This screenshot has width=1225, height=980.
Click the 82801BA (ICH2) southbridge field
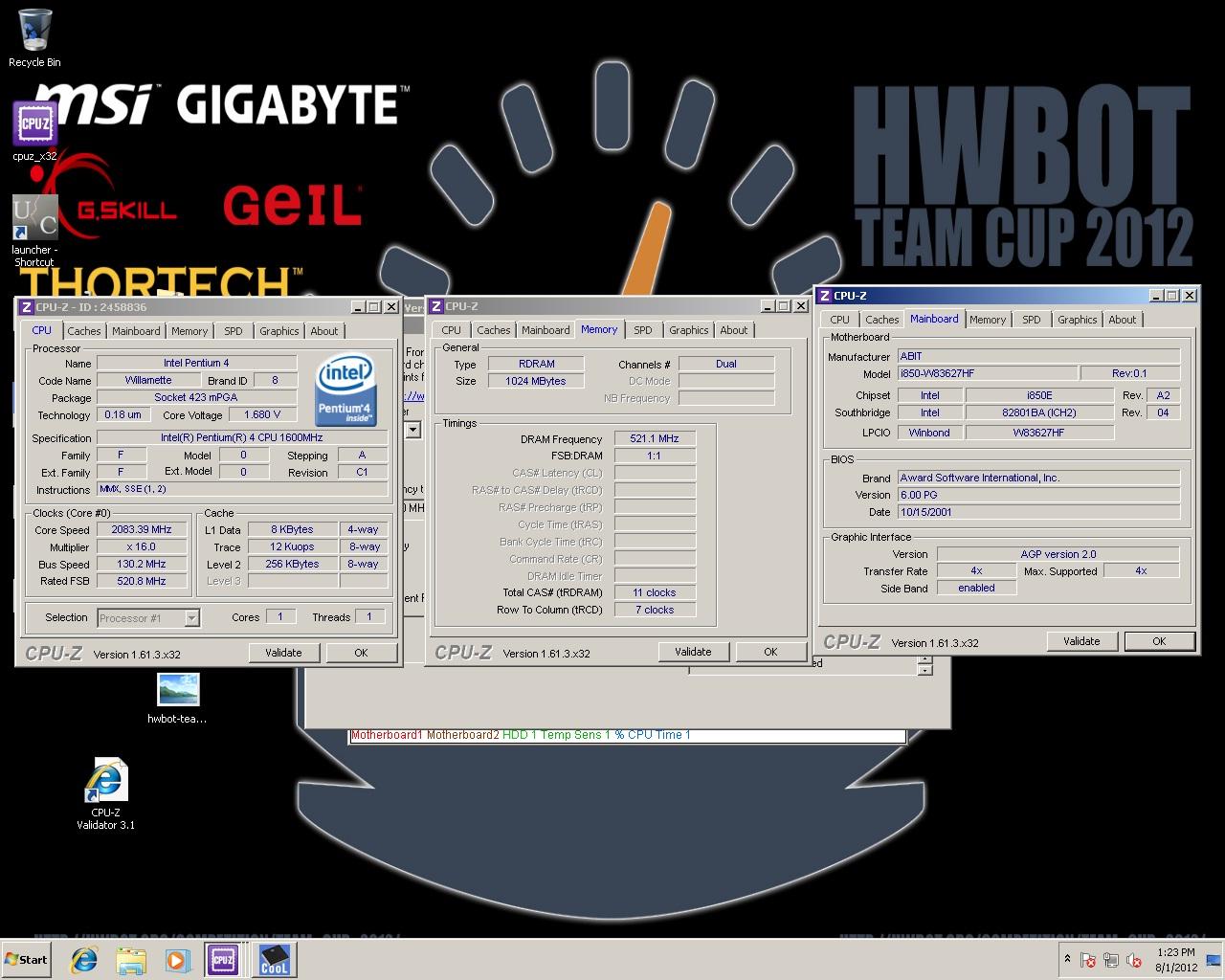pyautogui.click(x=1039, y=412)
